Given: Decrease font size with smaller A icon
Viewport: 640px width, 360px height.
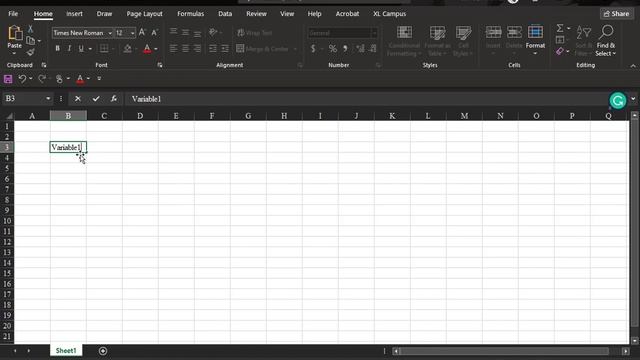Looking at the screenshot, I should 154,33.
